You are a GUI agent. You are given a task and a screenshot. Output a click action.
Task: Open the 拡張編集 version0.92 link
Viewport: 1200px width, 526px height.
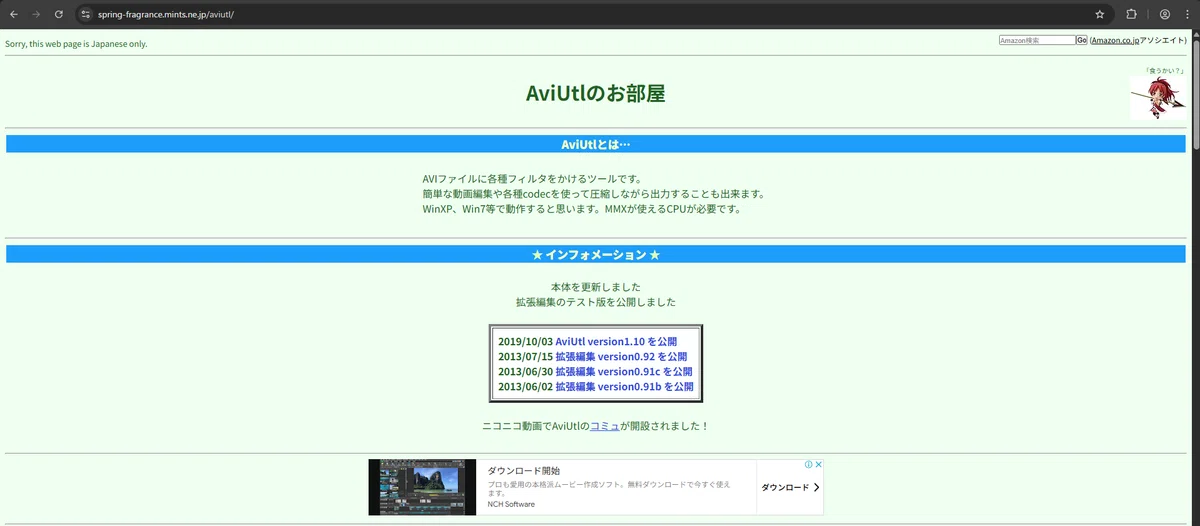621,356
